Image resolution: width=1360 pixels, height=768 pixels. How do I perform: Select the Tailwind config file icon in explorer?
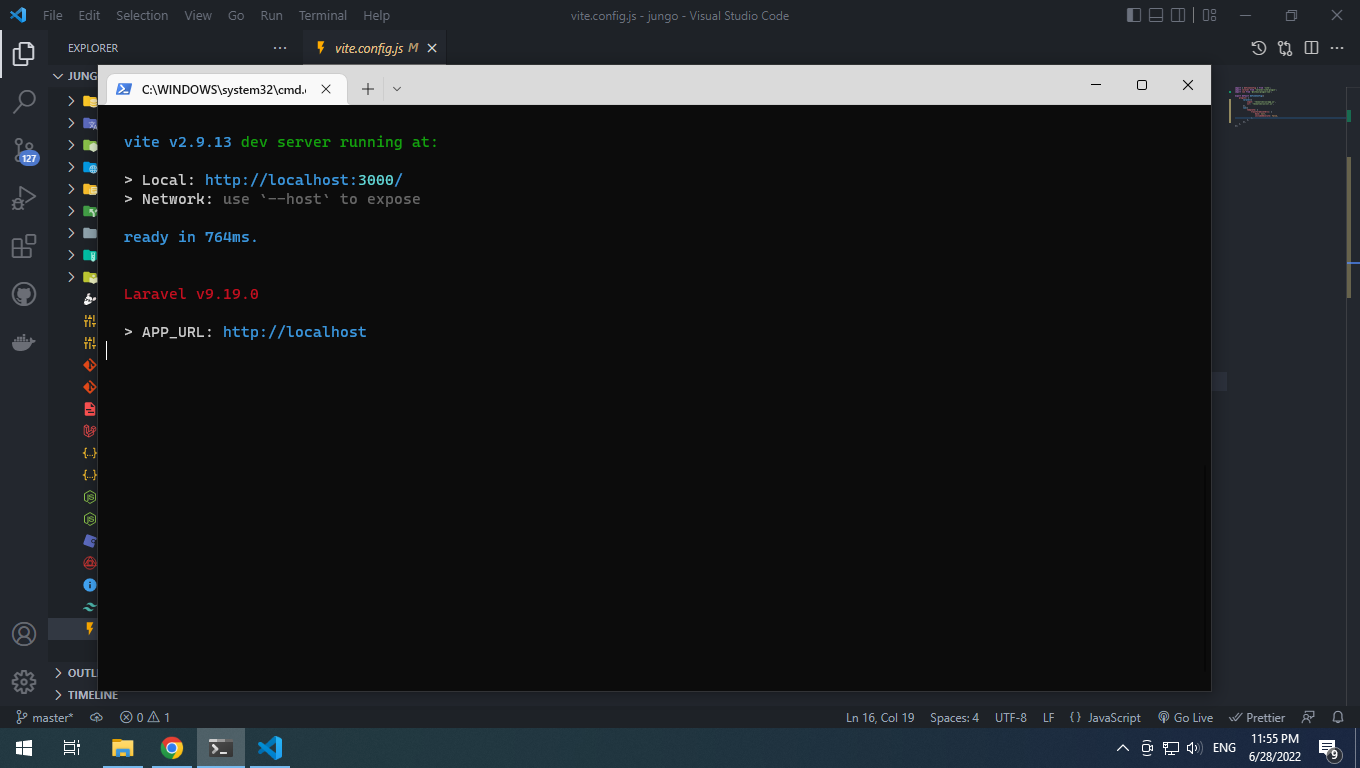coord(90,607)
